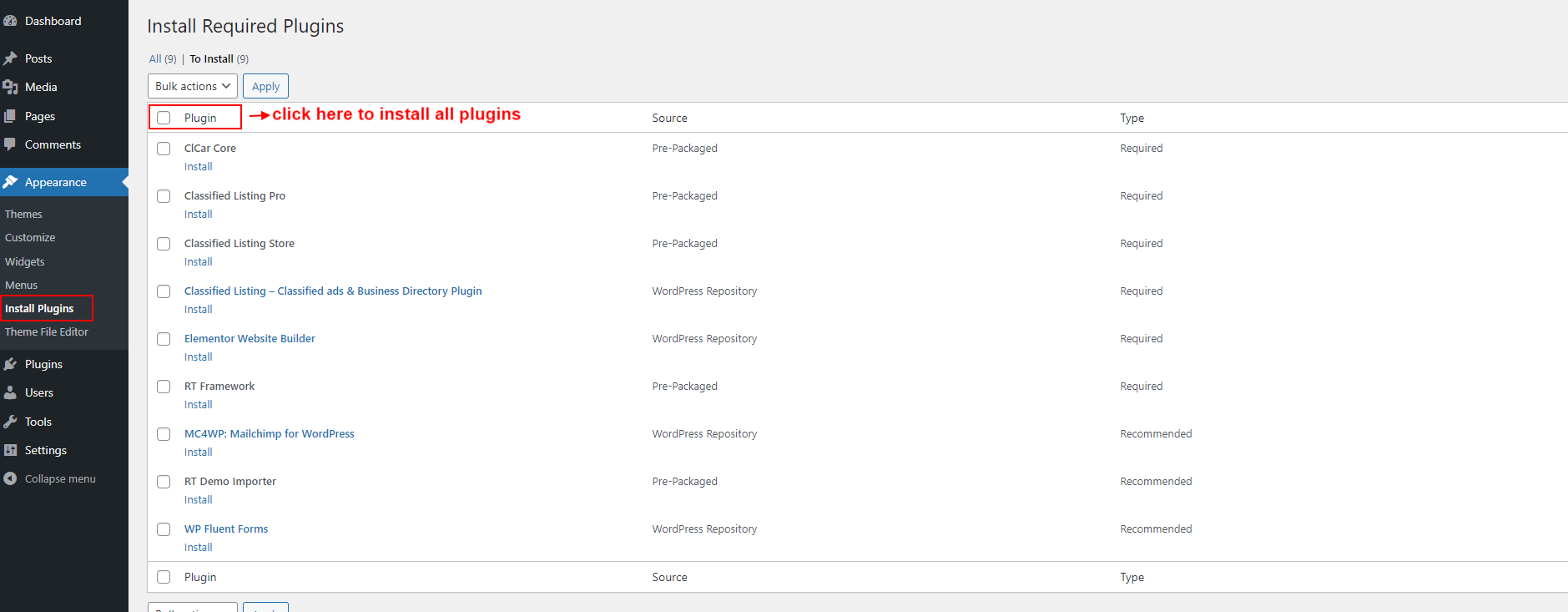Show the All (9) plugins filter
1568x612 pixels.
(x=163, y=59)
